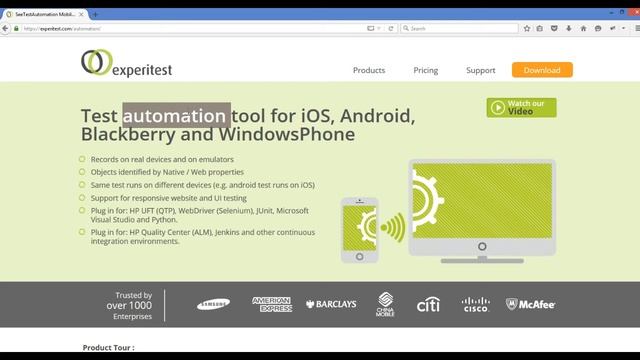This screenshot has width=640, height=360.
Task: Click the China Mobile logo
Action: 385,304
